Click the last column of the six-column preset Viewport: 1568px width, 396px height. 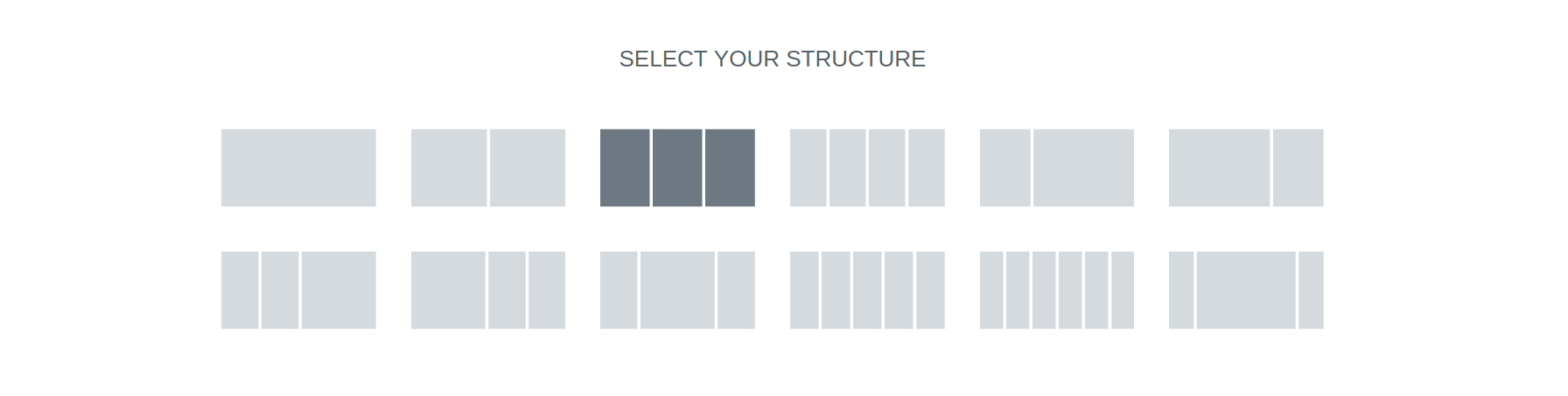point(1123,290)
